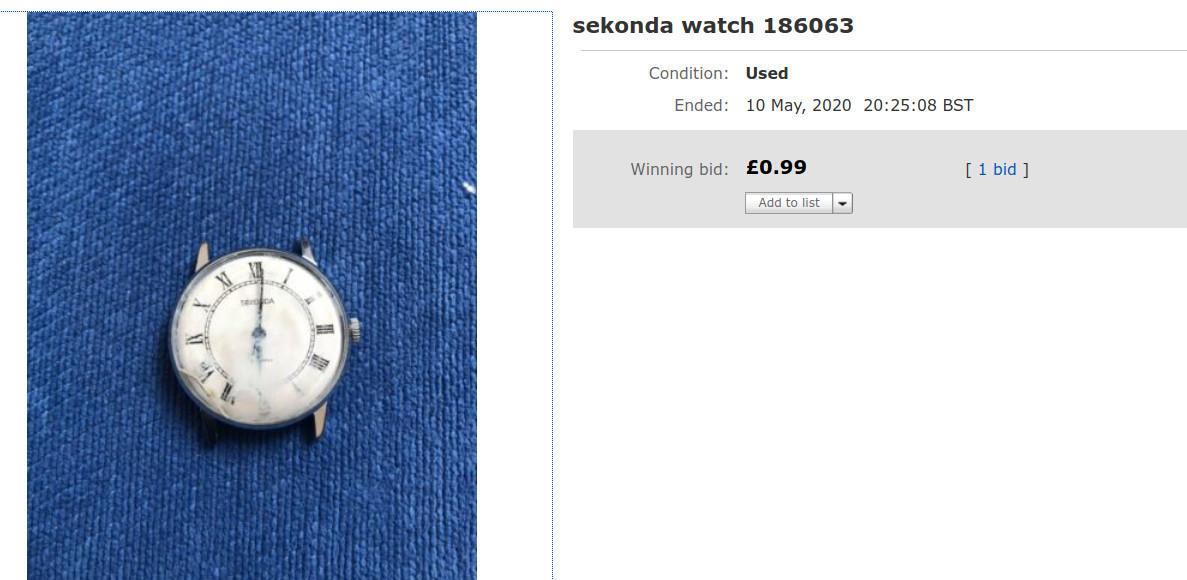This screenshot has height=580, width=1187.
Task: Click the center of the watch hands
Action: coord(259,331)
